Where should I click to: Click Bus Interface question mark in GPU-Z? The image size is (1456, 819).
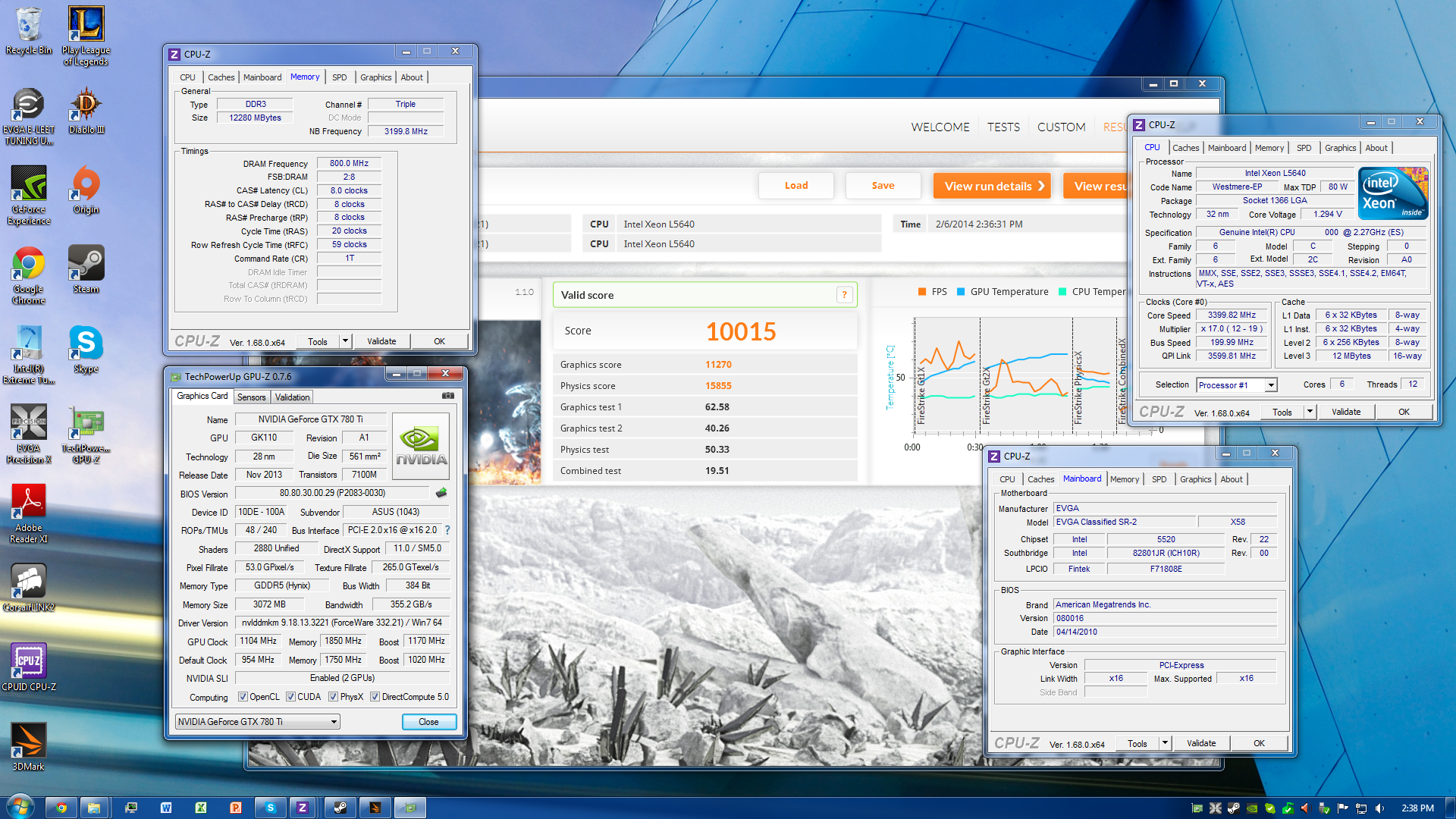coord(447,530)
